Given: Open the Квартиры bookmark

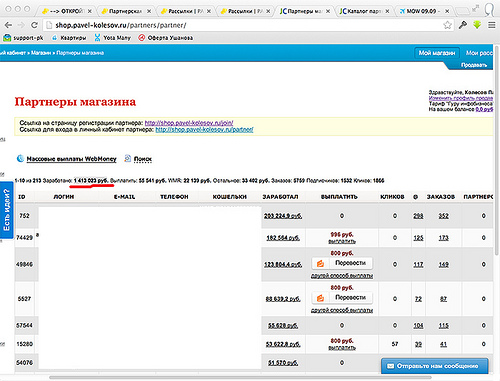Looking at the screenshot, I should point(69,38).
